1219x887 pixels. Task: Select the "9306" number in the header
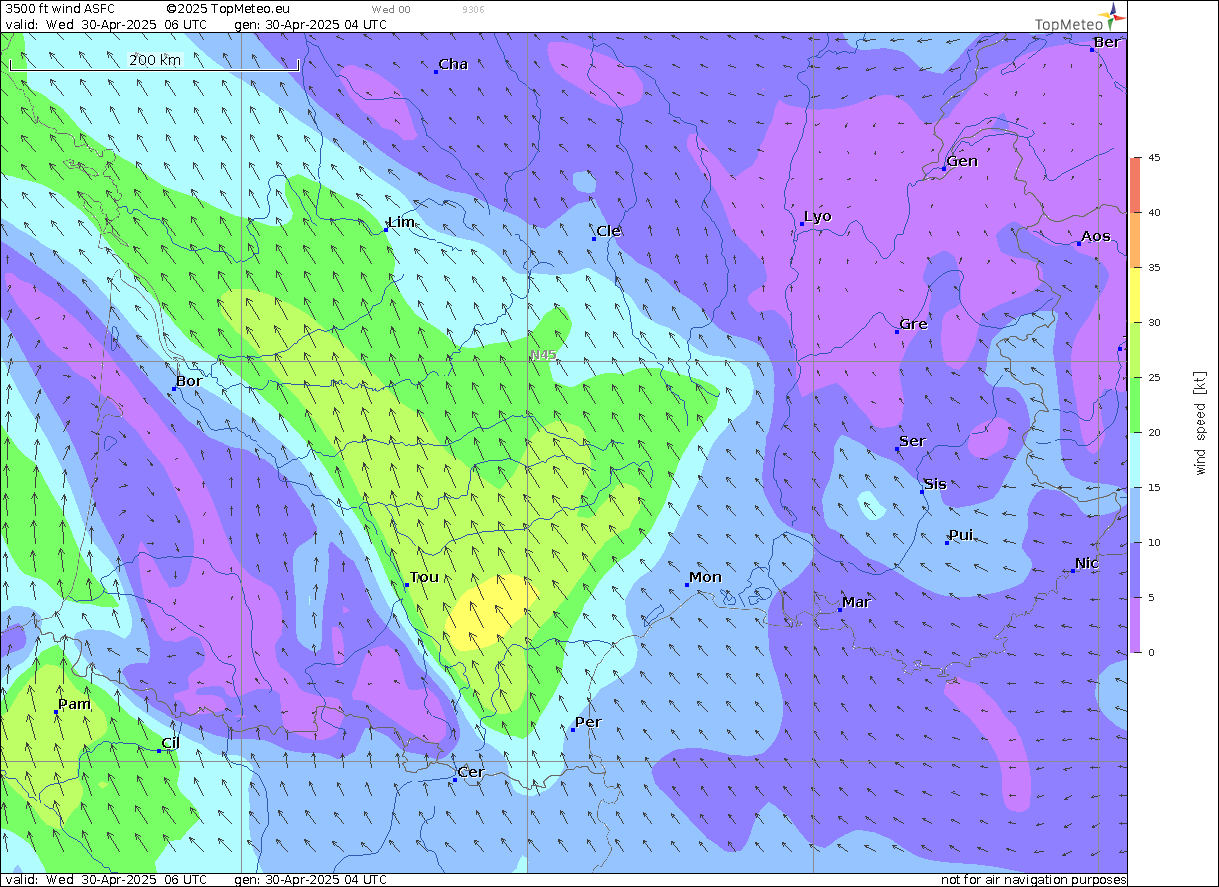click(474, 9)
